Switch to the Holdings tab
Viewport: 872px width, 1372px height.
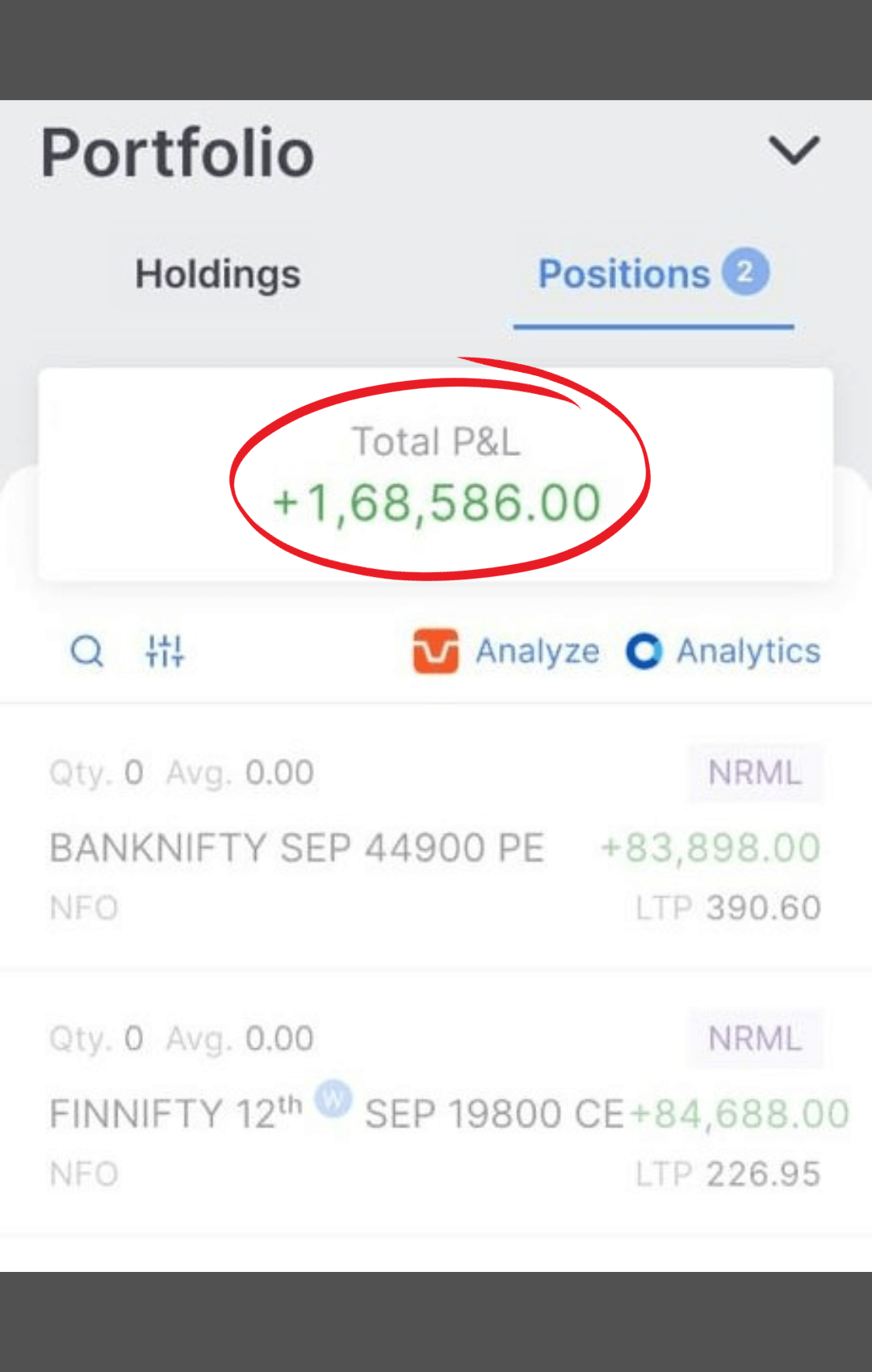(218, 274)
